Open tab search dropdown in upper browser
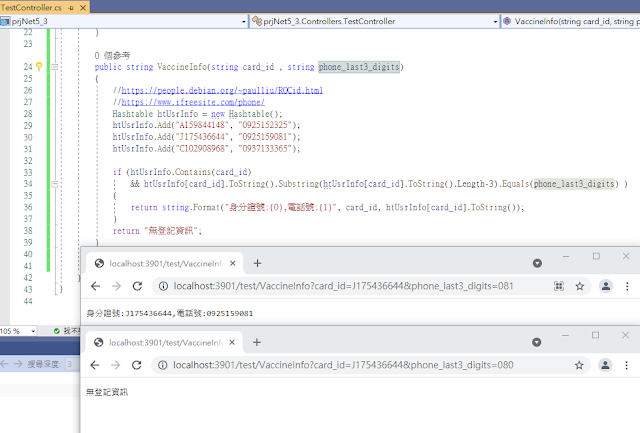Viewport: 640px width, 433px height. point(537,263)
